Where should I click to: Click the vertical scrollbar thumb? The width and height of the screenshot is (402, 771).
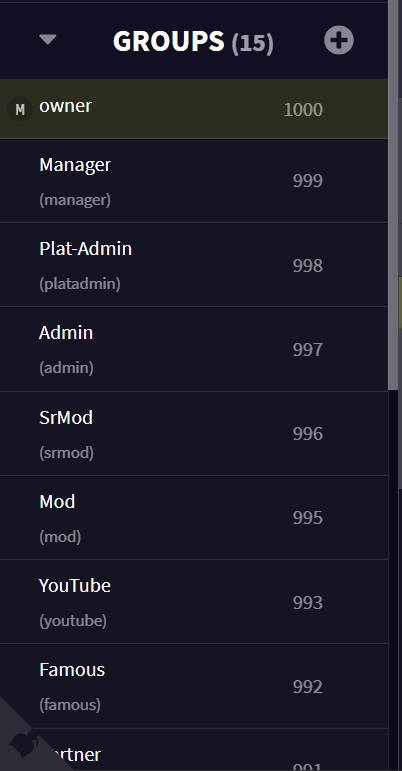(394, 195)
